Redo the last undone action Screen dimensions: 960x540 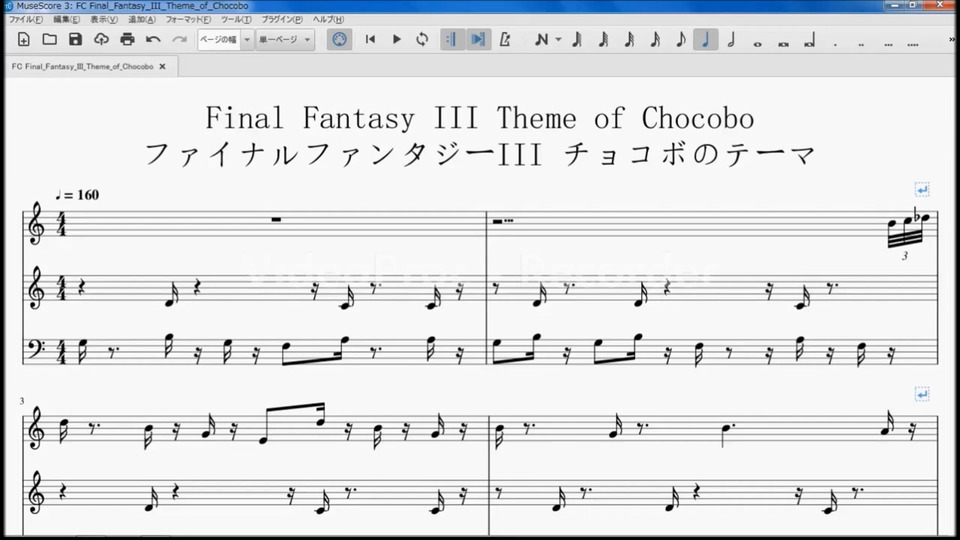tap(179, 40)
